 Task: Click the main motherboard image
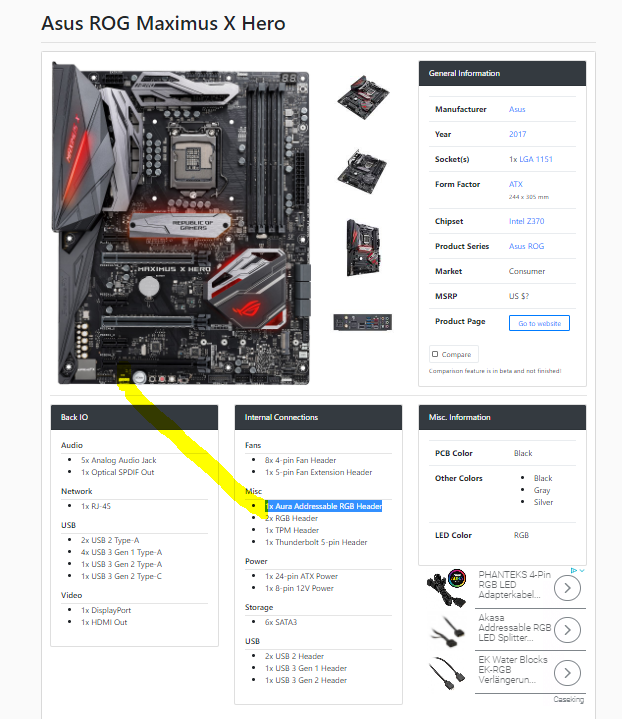coord(182,223)
